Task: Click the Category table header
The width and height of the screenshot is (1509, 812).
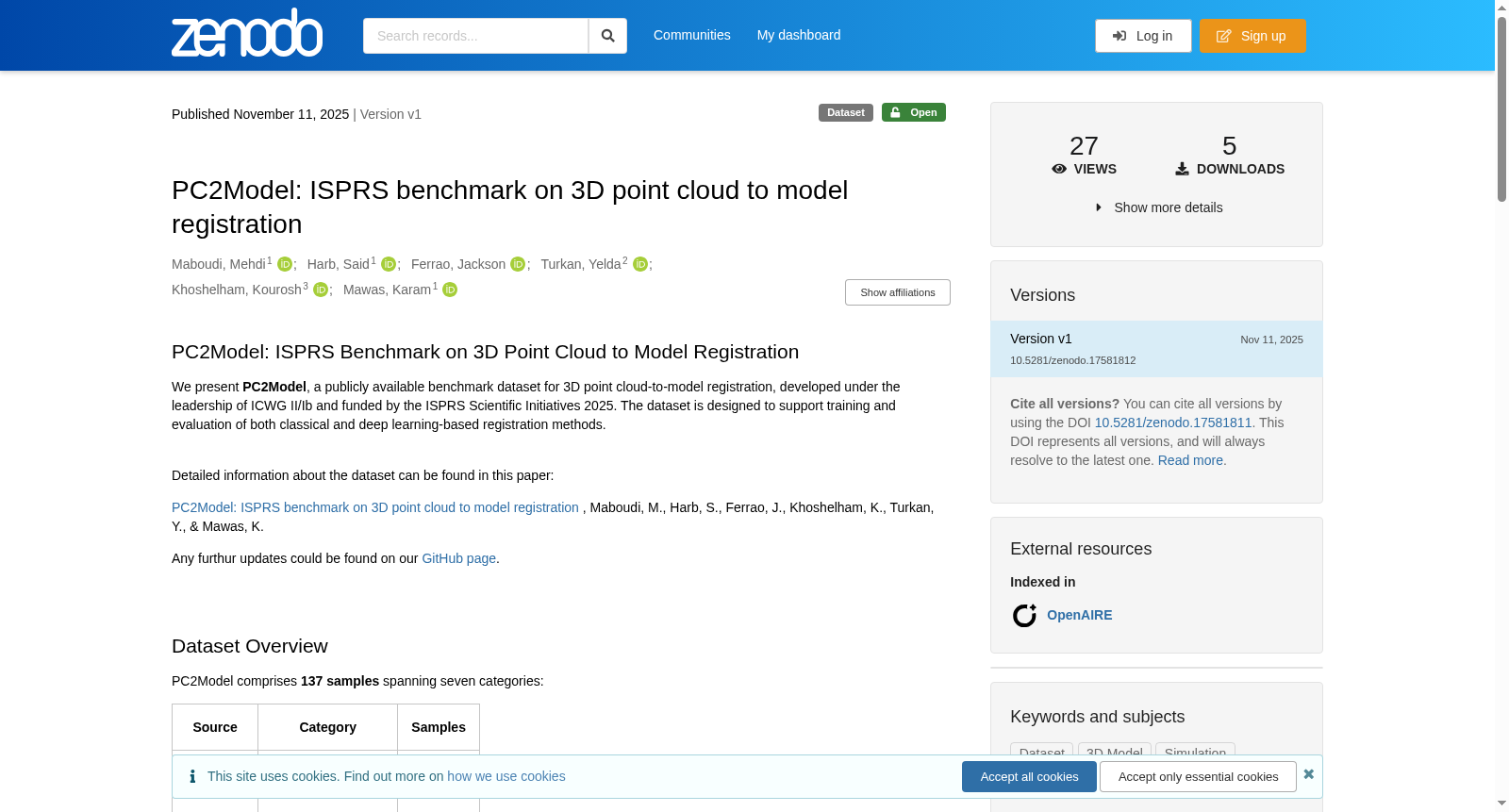Action: tap(327, 727)
